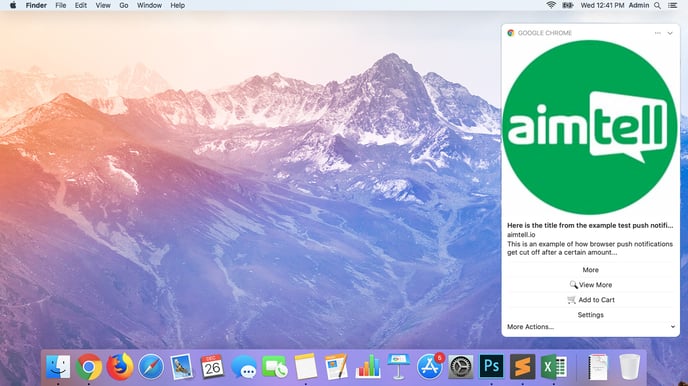688x386 pixels.
Task: Click the battery status icon
Action: [x=568, y=5]
